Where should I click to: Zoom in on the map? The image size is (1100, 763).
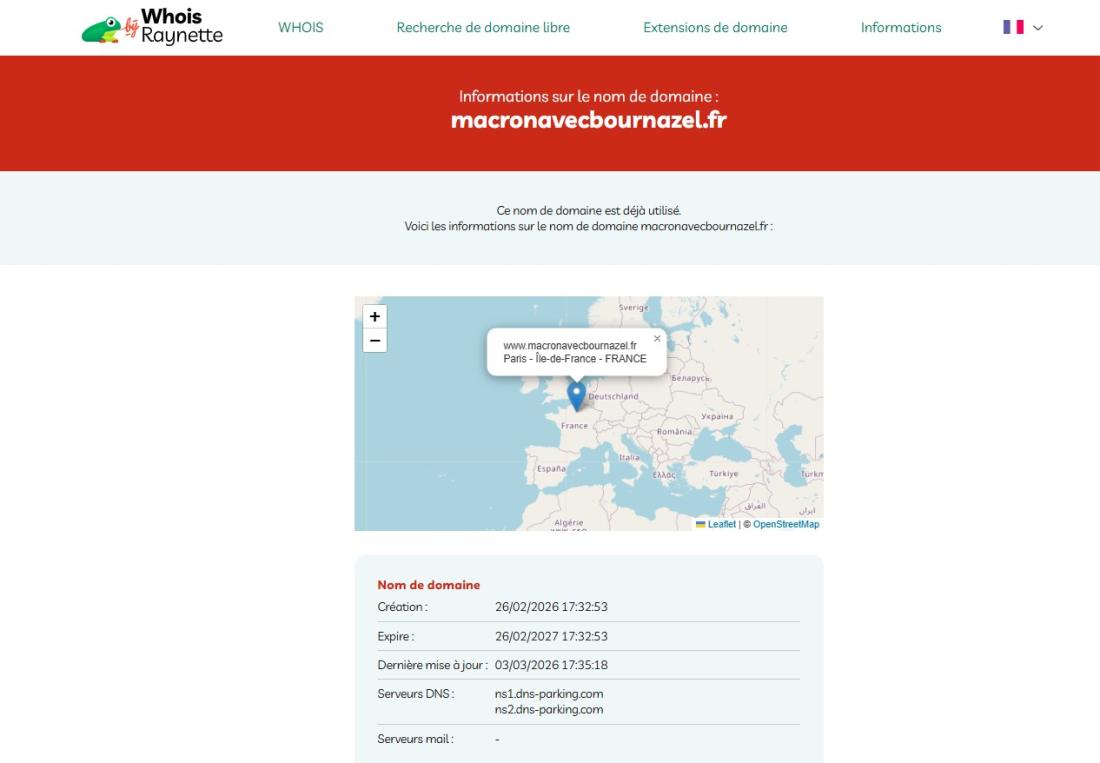point(375,316)
